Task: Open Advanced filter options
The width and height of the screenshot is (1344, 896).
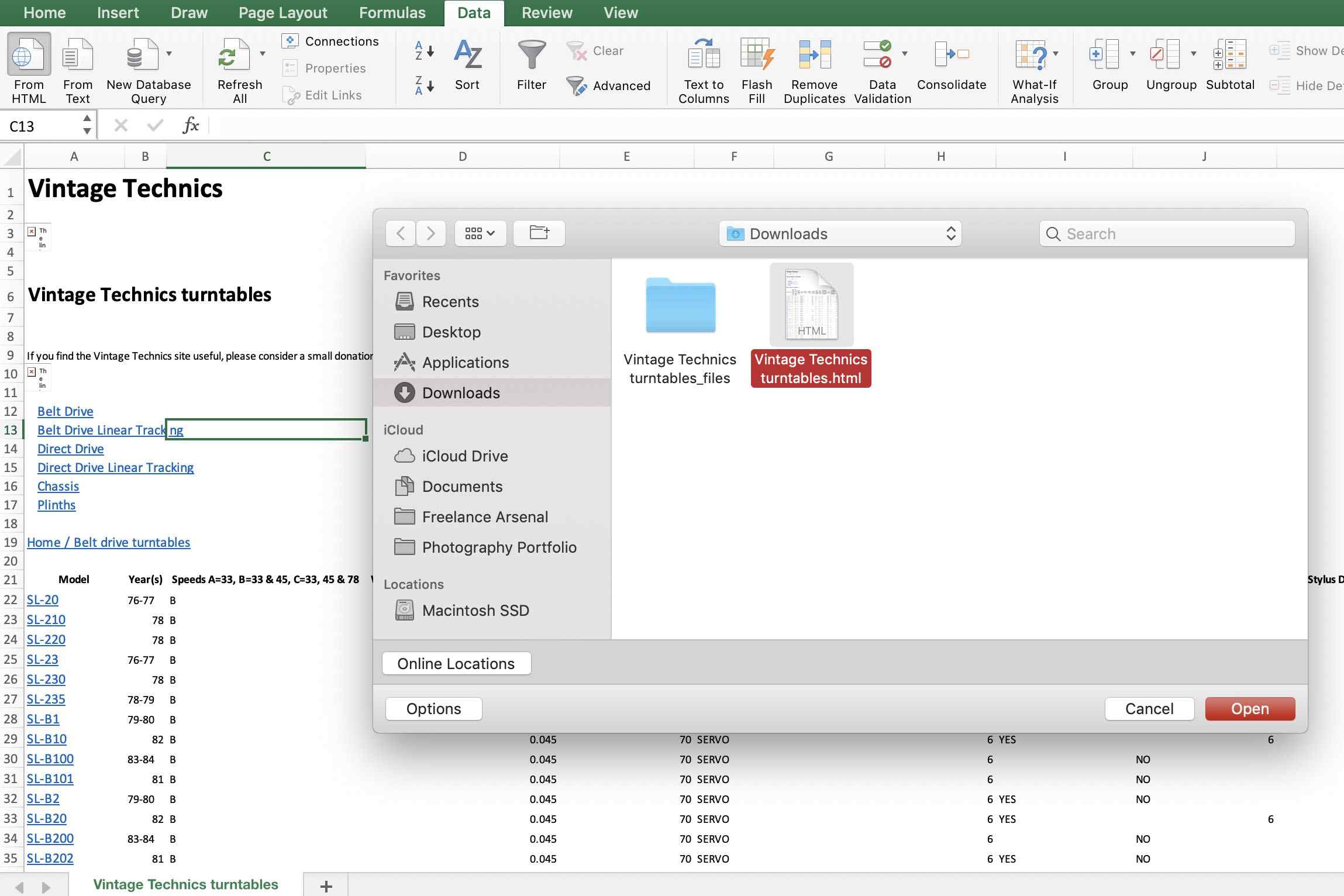Action: tap(608, 86)
